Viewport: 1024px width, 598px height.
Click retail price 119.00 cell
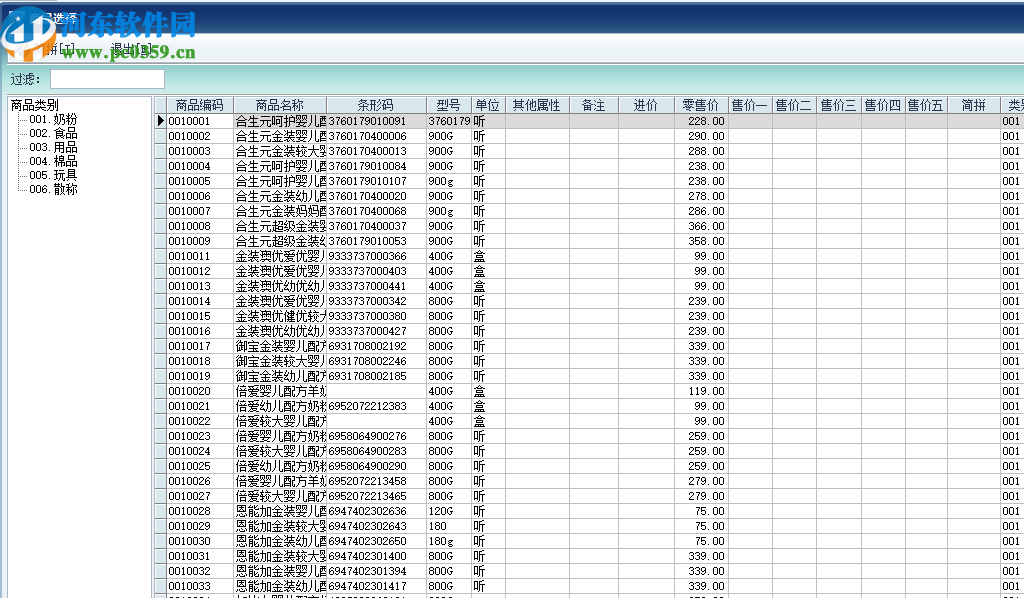coord(701,391)
